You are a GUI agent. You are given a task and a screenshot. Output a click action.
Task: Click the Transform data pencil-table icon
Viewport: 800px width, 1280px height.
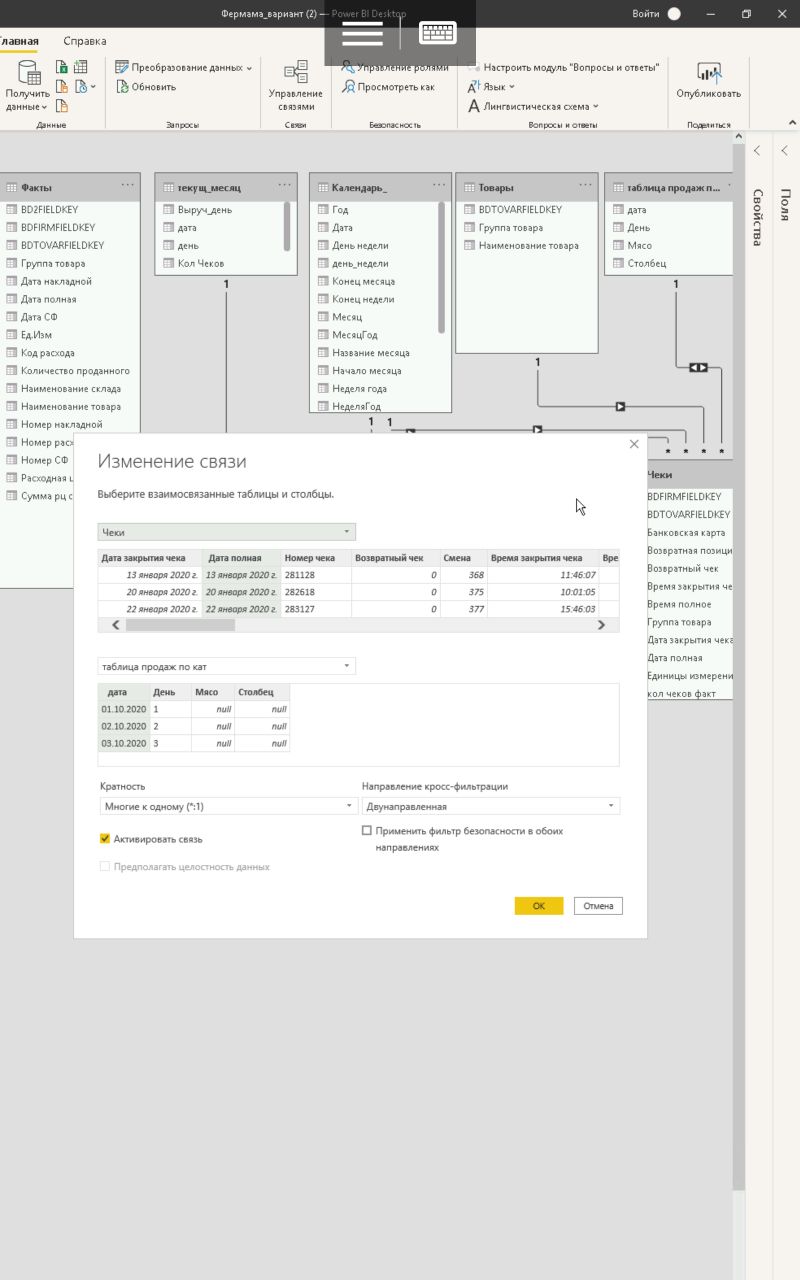pyautogui.click(x=122, y=67)
